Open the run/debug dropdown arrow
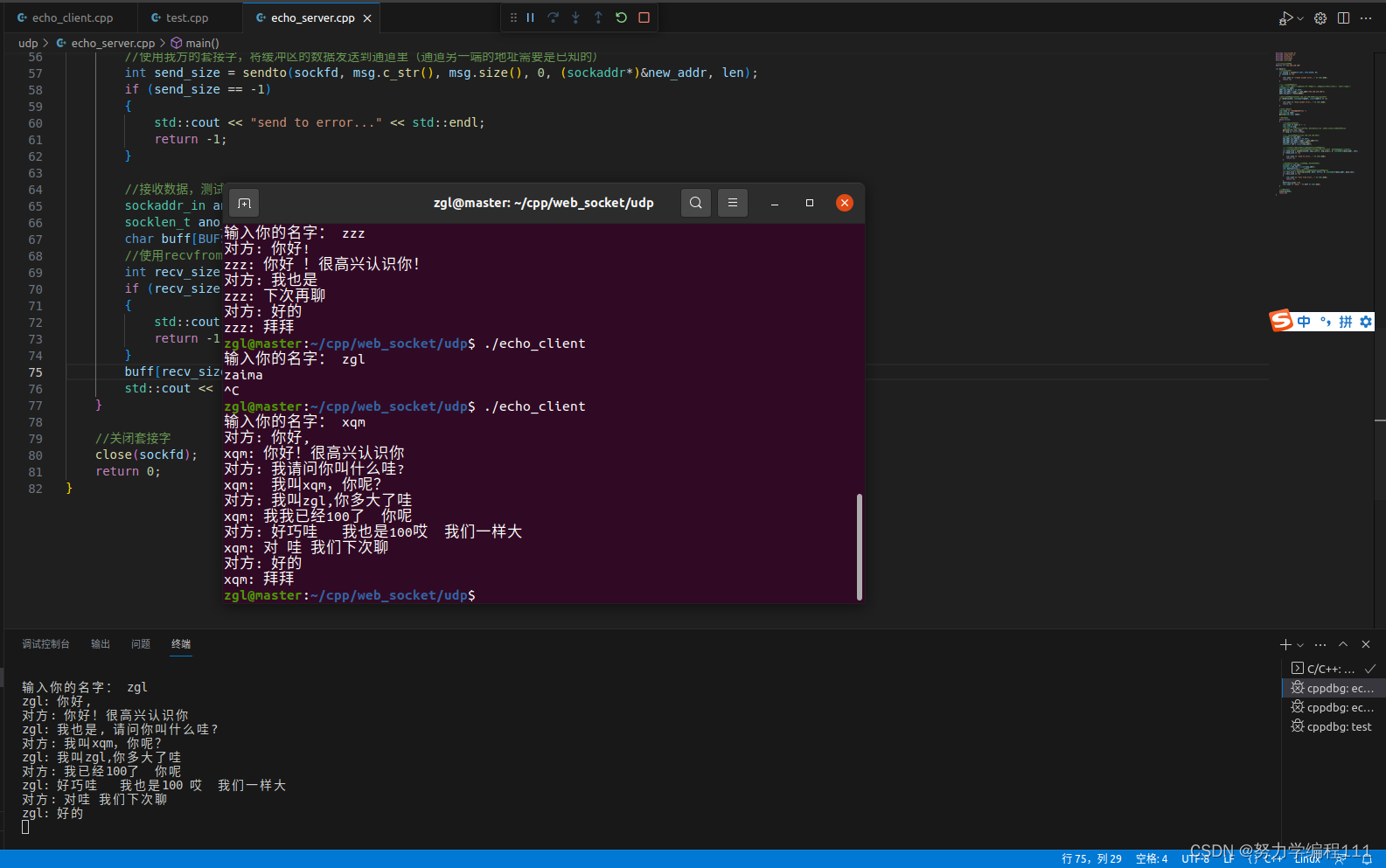 [1300, 18]
